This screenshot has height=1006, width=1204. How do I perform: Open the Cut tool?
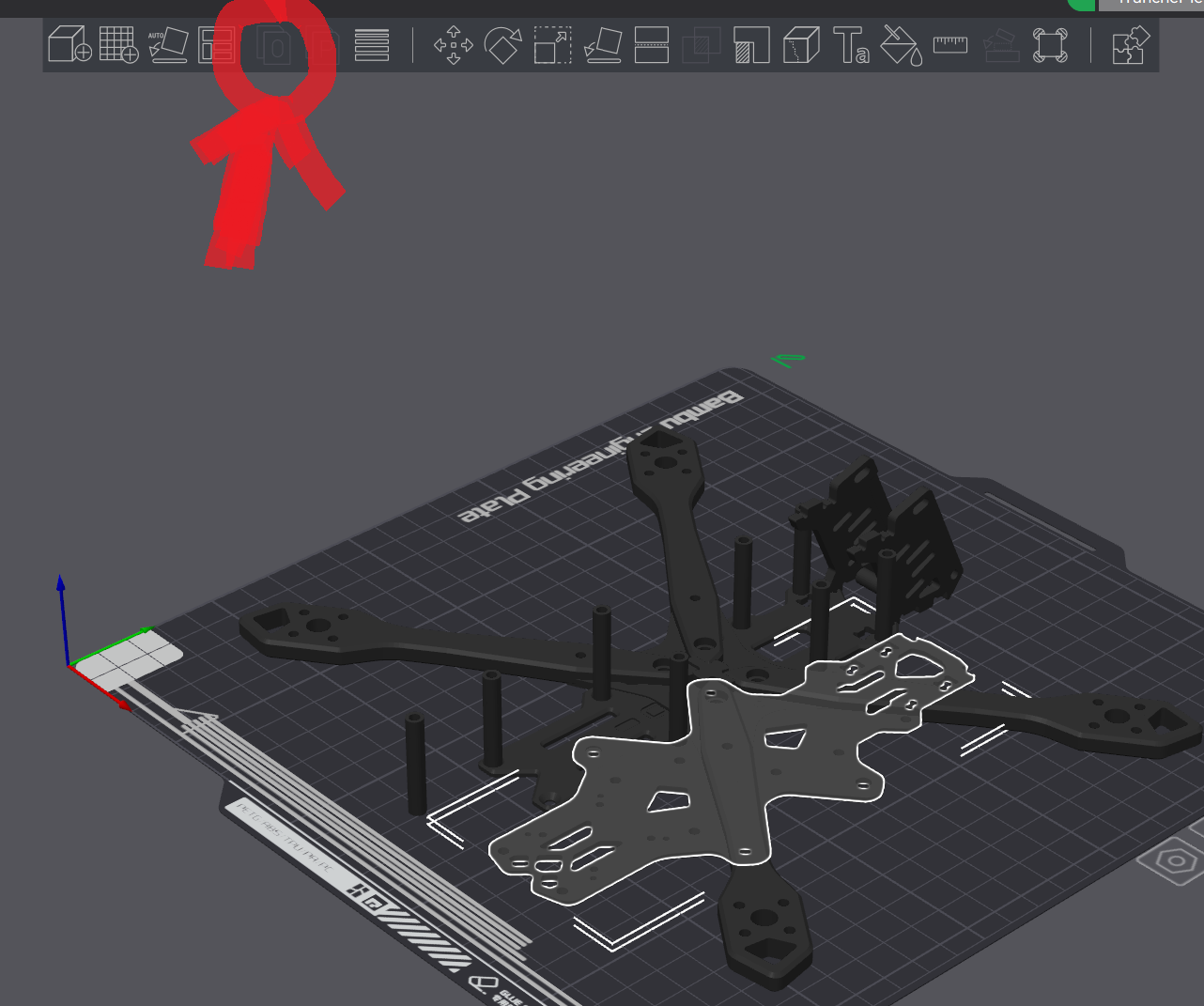pos(652,44)
